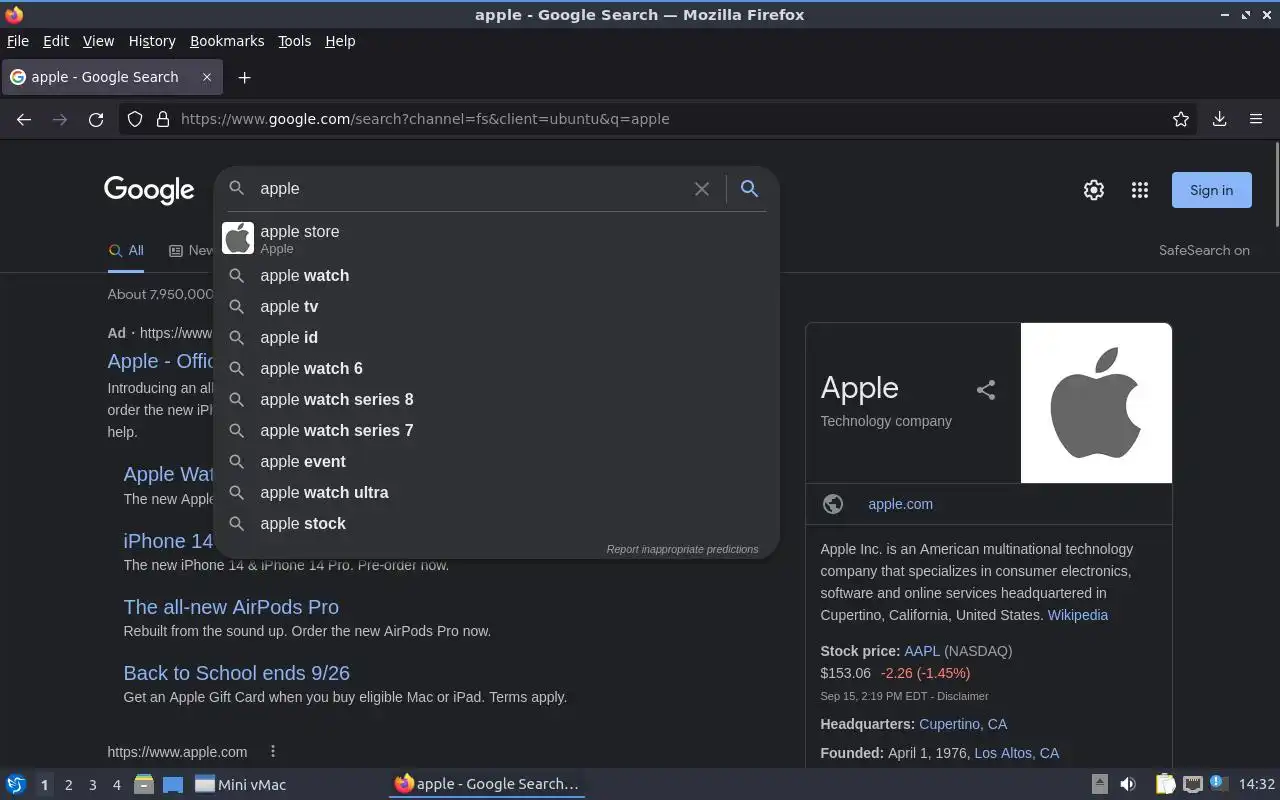
Task: Choose the apple event suggestion
Action: point(496,461)
